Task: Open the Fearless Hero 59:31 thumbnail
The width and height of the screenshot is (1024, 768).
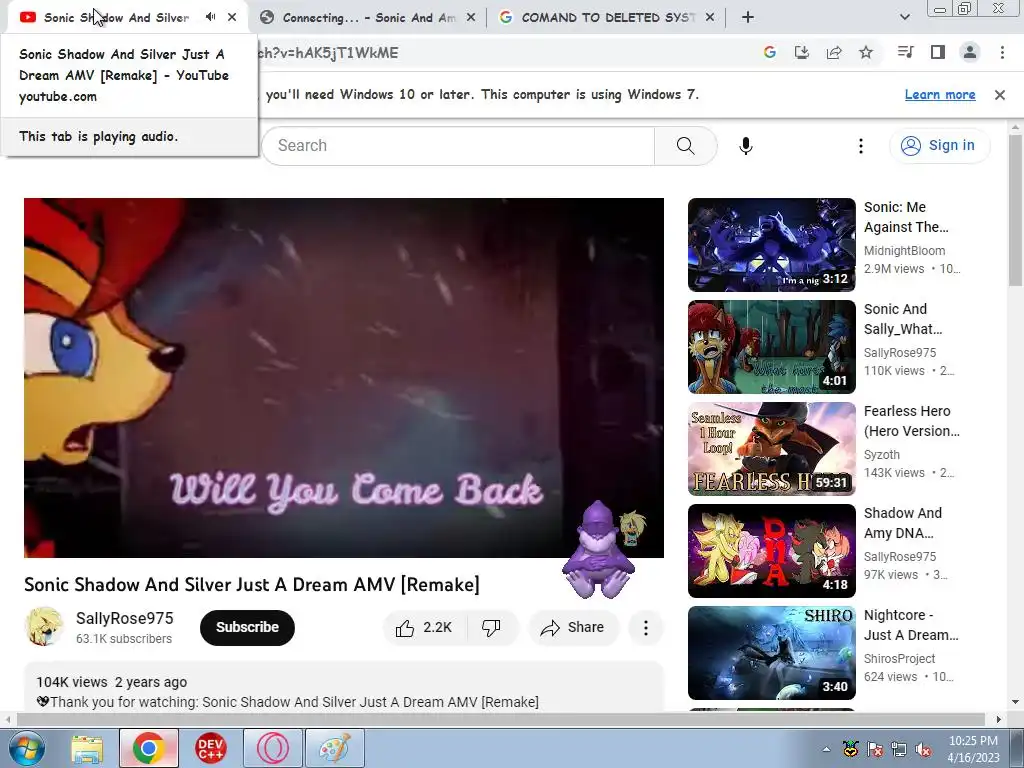Action: (771, 449)
